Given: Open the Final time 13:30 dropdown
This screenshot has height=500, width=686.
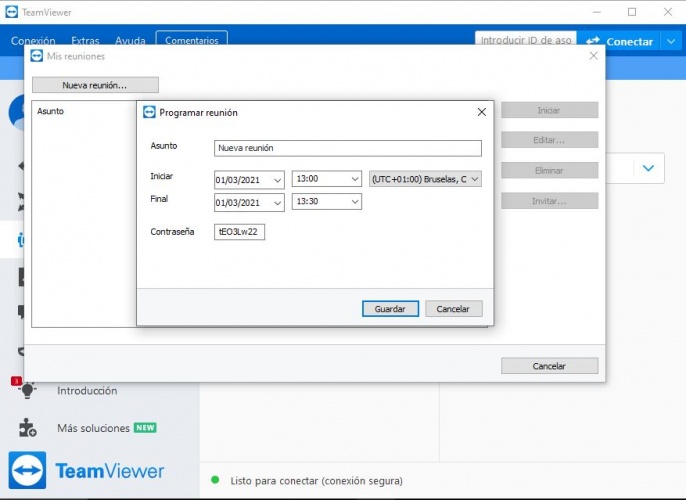Looking at the screenshot, I should 355,202.
